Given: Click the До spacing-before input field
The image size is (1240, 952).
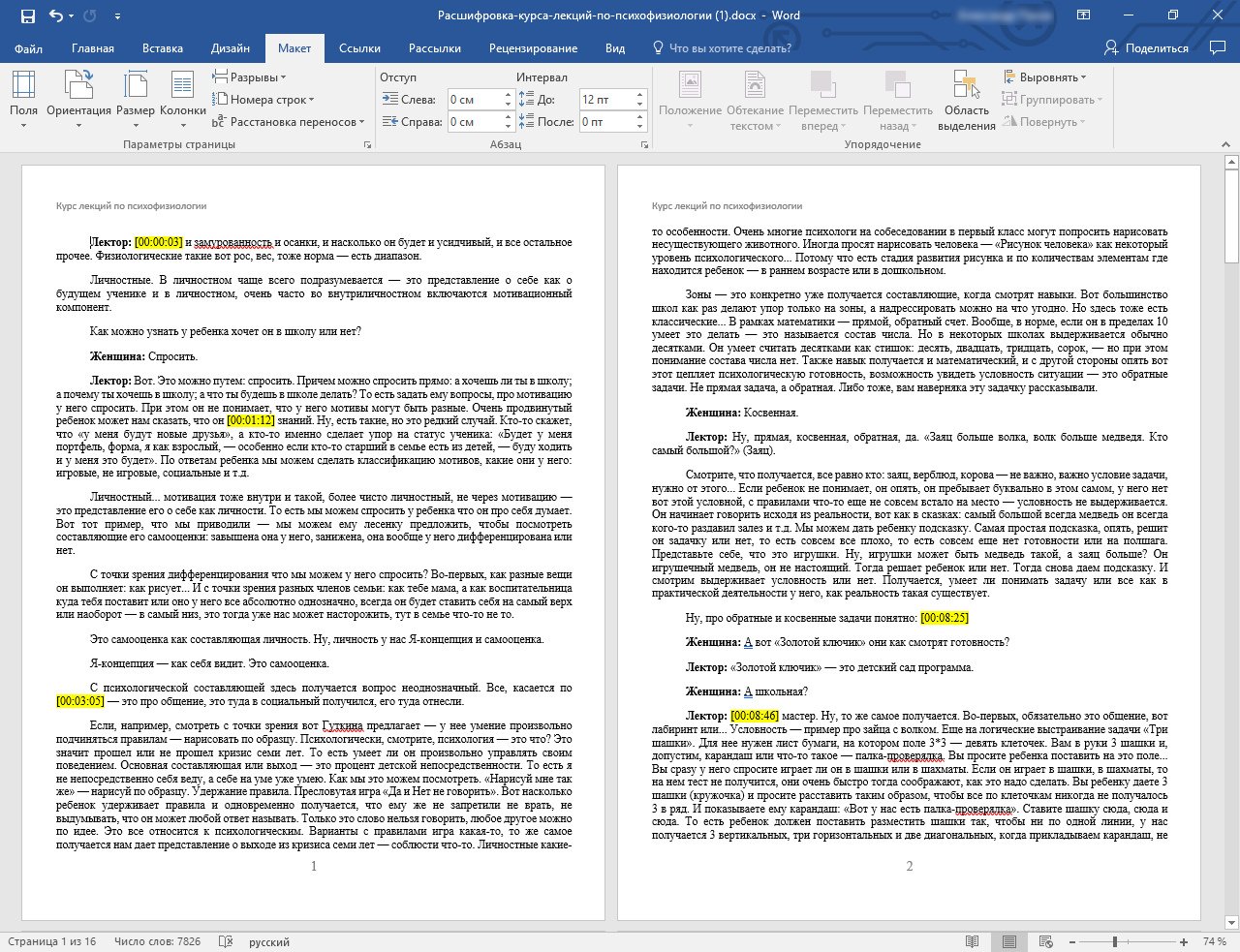Looking at the screenshot, I should (605, 100).
